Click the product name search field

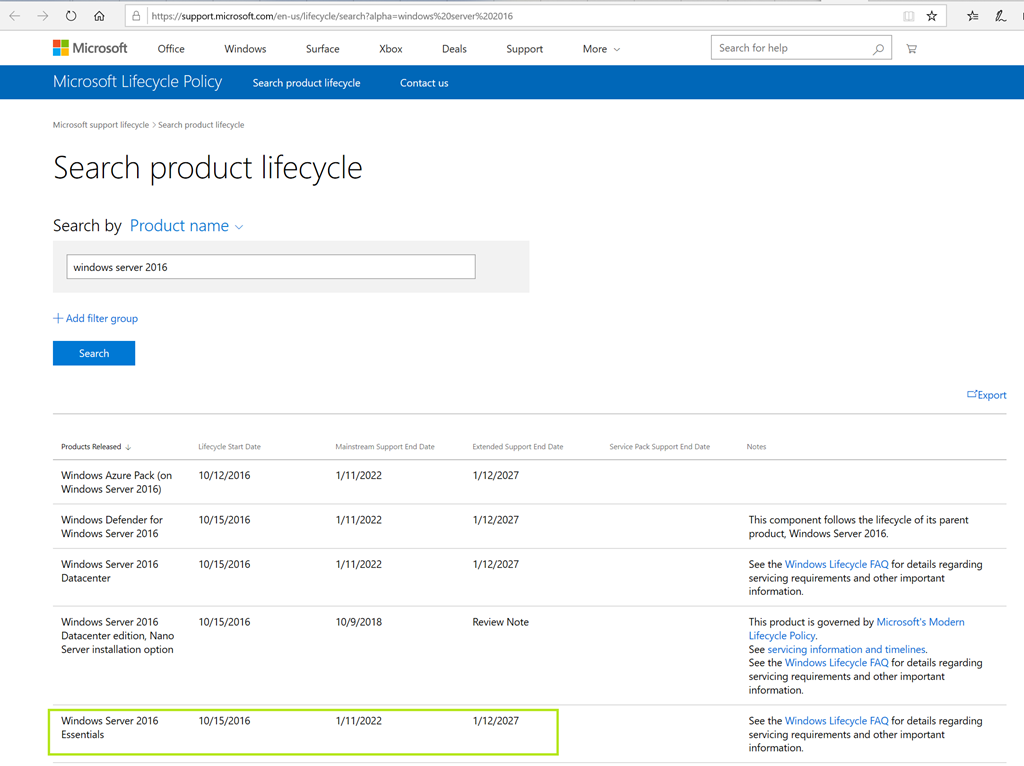click(x=271, y=267)
